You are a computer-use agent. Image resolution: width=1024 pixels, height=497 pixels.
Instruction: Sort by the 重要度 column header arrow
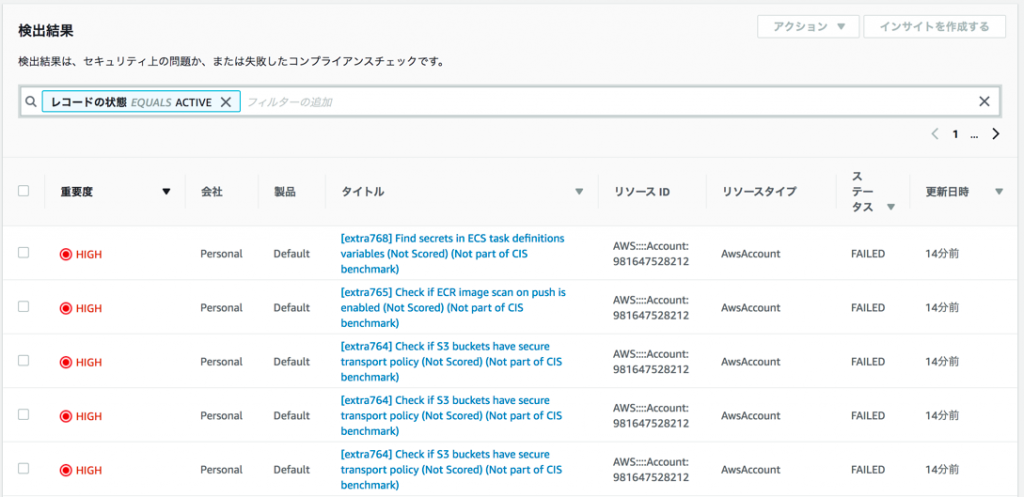click(166, 192)
